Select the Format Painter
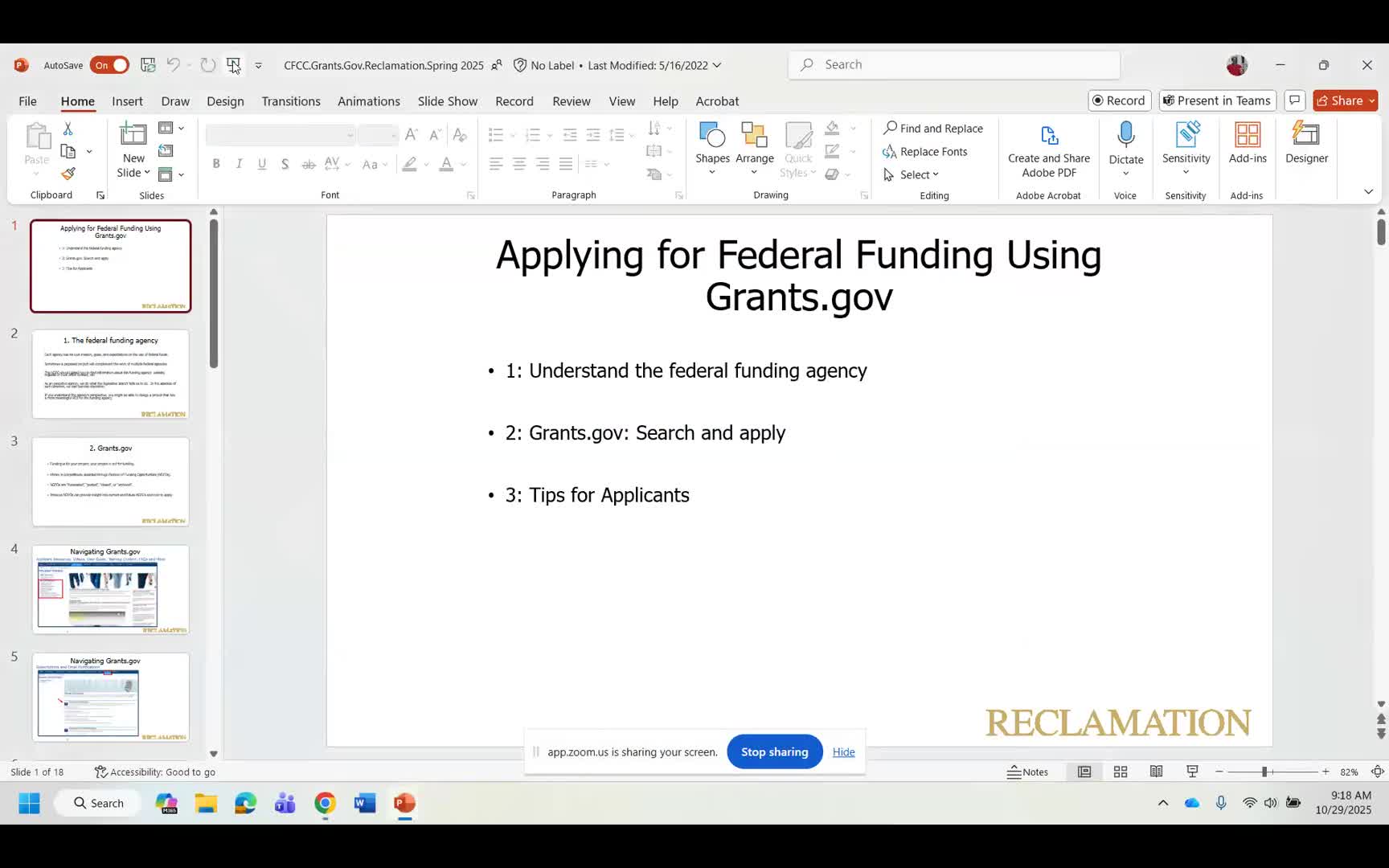This screenshot has height=868, width=1389. (68, 174)
